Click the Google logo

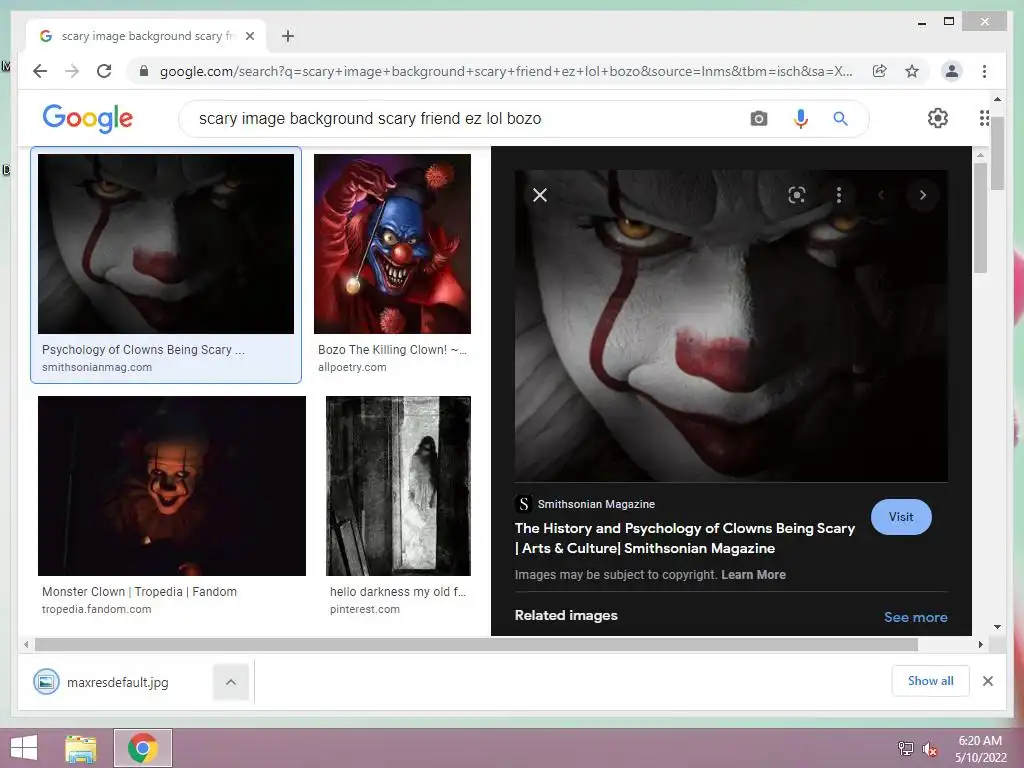pyautogui.click(x=88, y=118)
